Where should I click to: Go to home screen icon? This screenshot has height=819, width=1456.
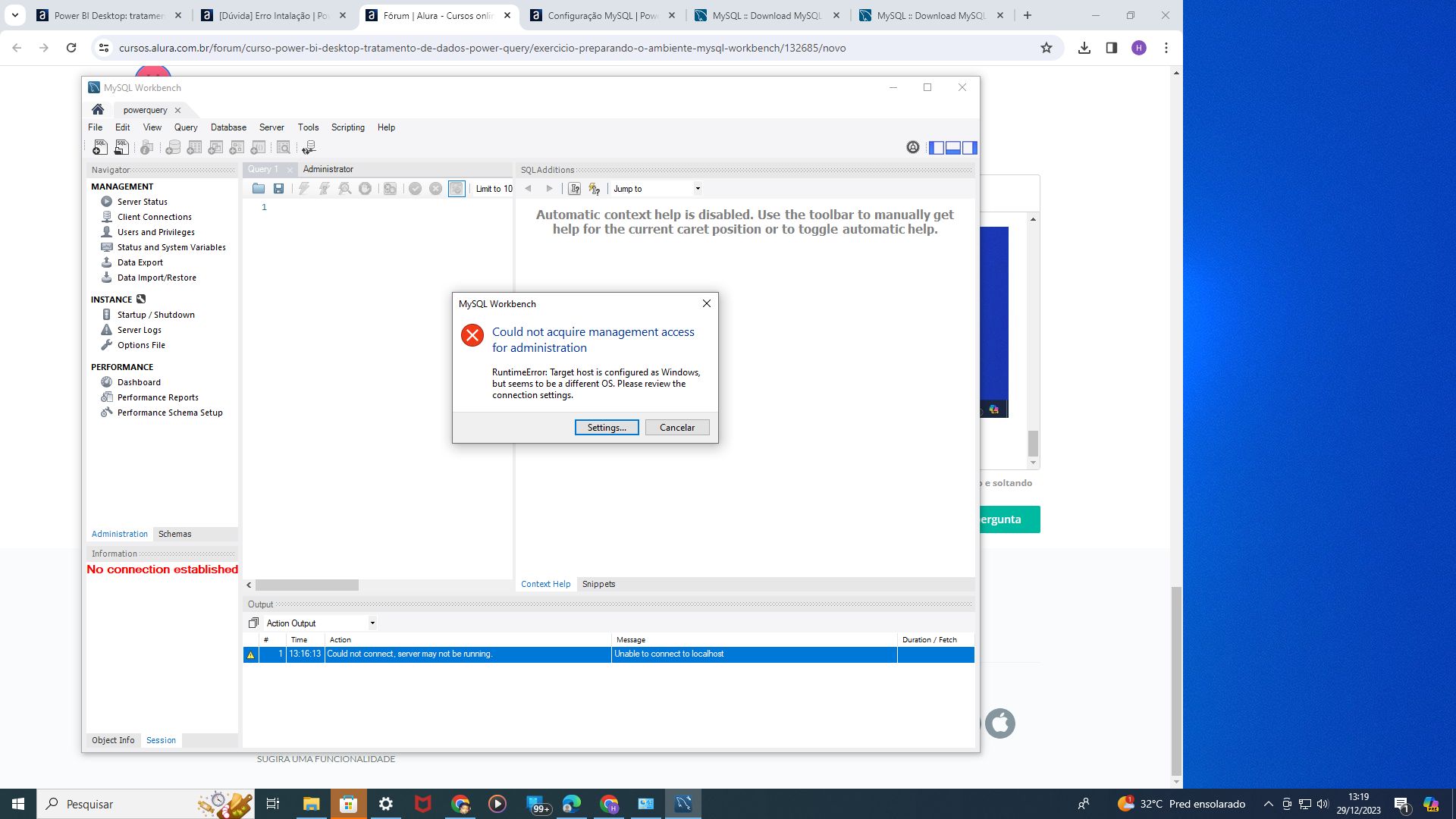(x=98, y=110)
